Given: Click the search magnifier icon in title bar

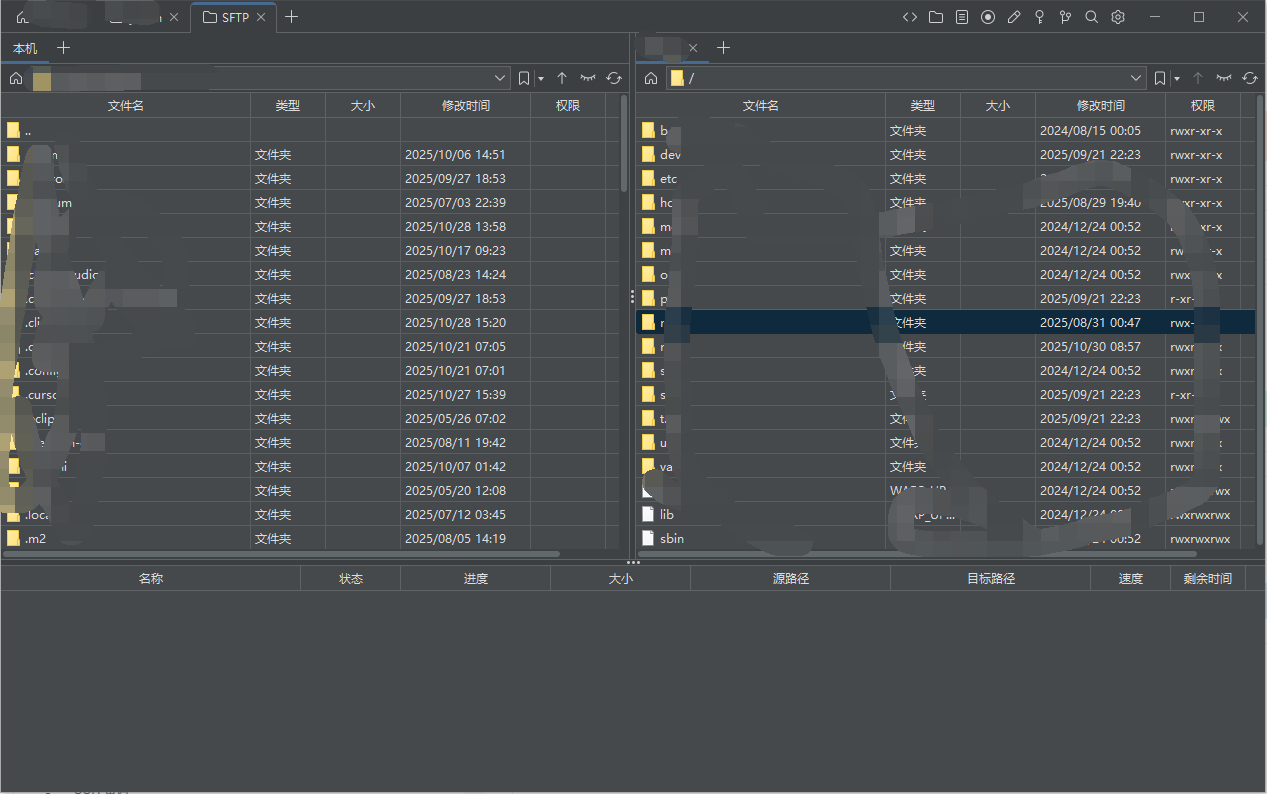Looking at the screenshot, I should 1092,17.
